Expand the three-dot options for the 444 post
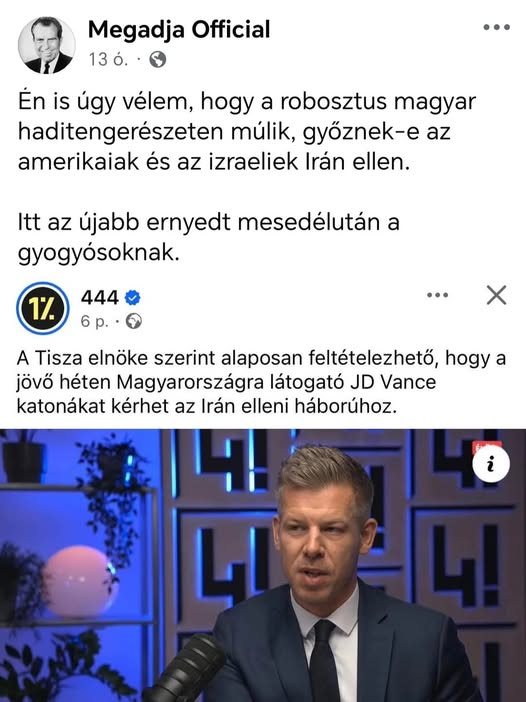This screenshot has width=526, height=702. point(437,295)
